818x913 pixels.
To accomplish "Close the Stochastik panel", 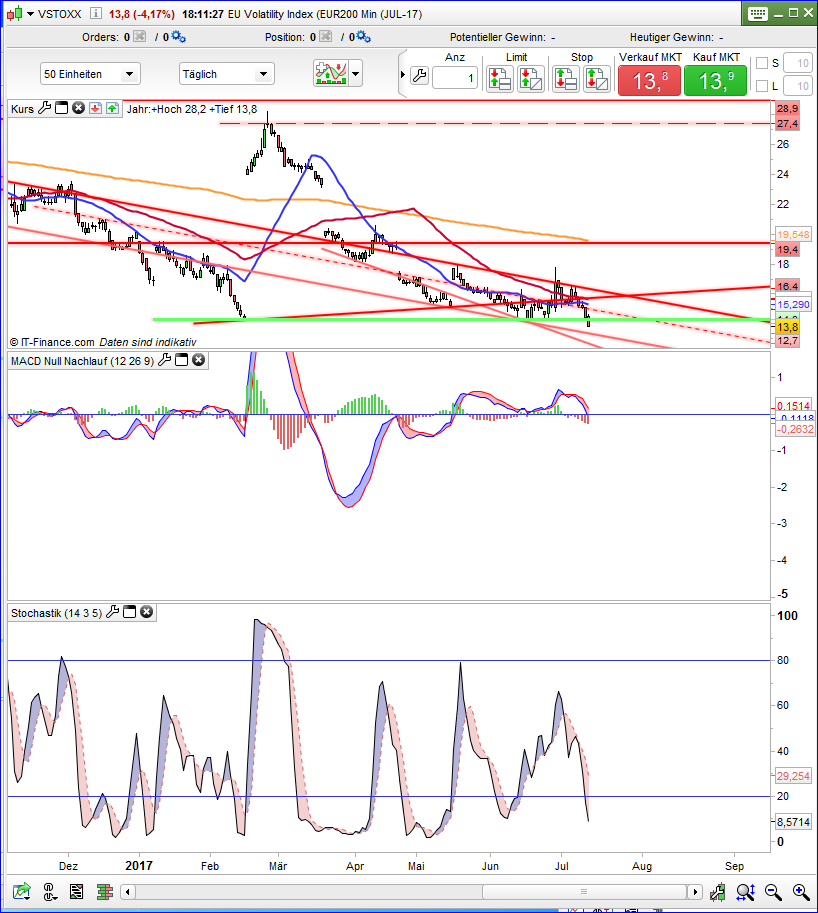I will (147, 612).
